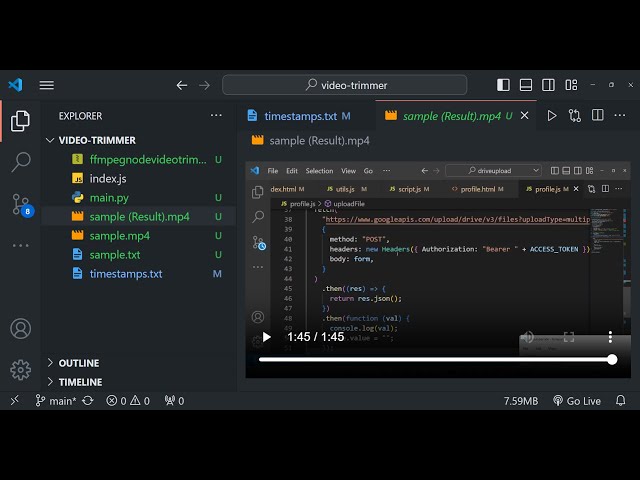This screenshot has width=640, height=480.
Task: Open the hamburger application menu
Action: click(47, 85)
